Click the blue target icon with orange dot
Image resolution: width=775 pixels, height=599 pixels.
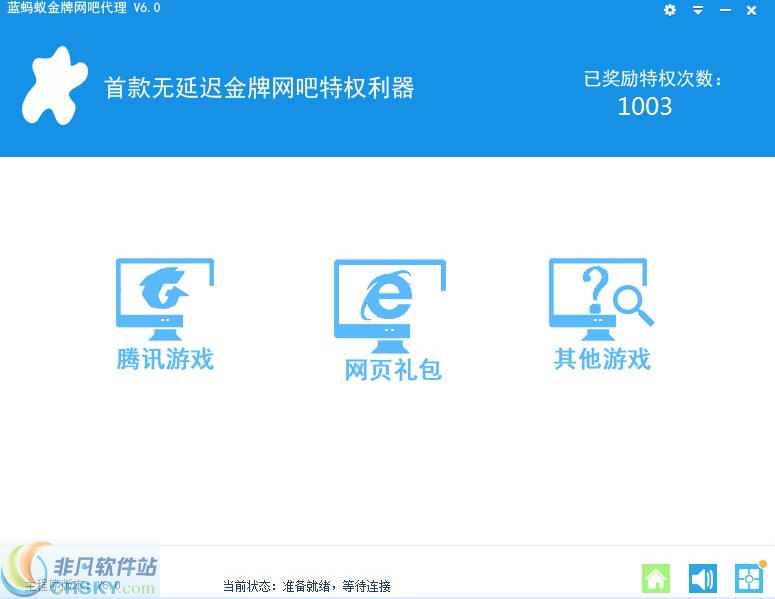click(749, 577)
